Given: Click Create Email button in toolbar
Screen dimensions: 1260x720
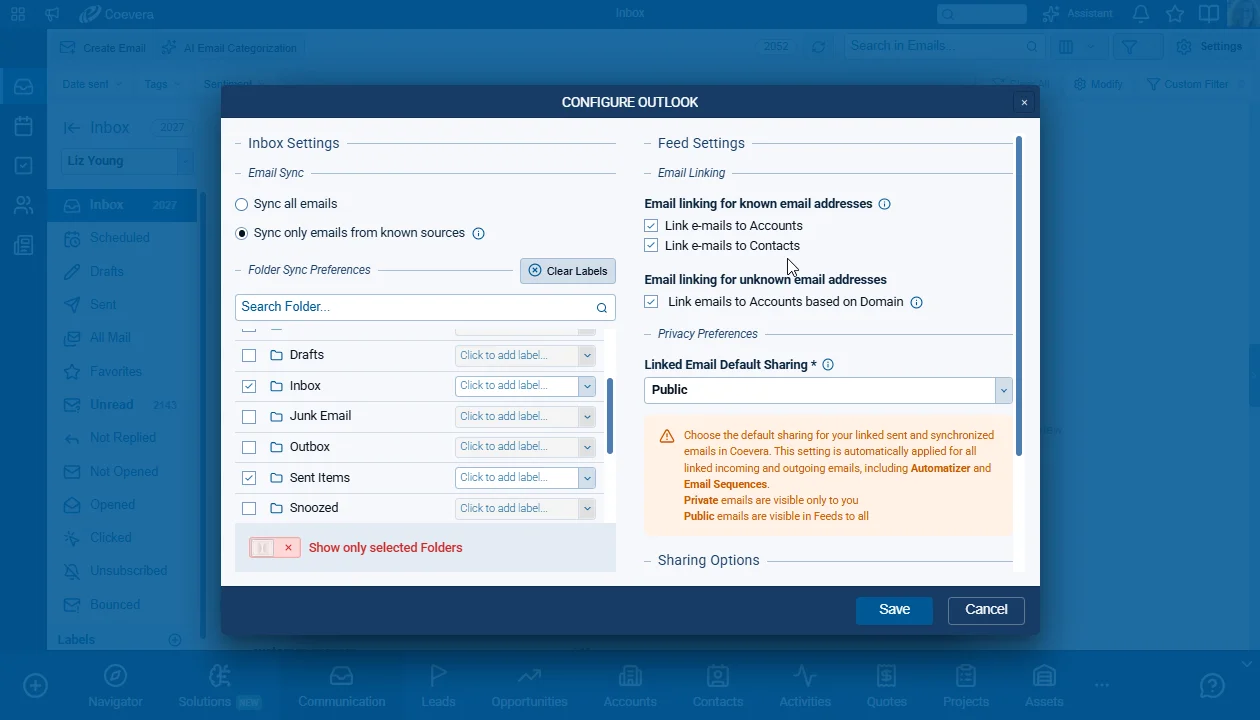Looking at the screenshot, I should pyautogui.click(x=103, y=48).
